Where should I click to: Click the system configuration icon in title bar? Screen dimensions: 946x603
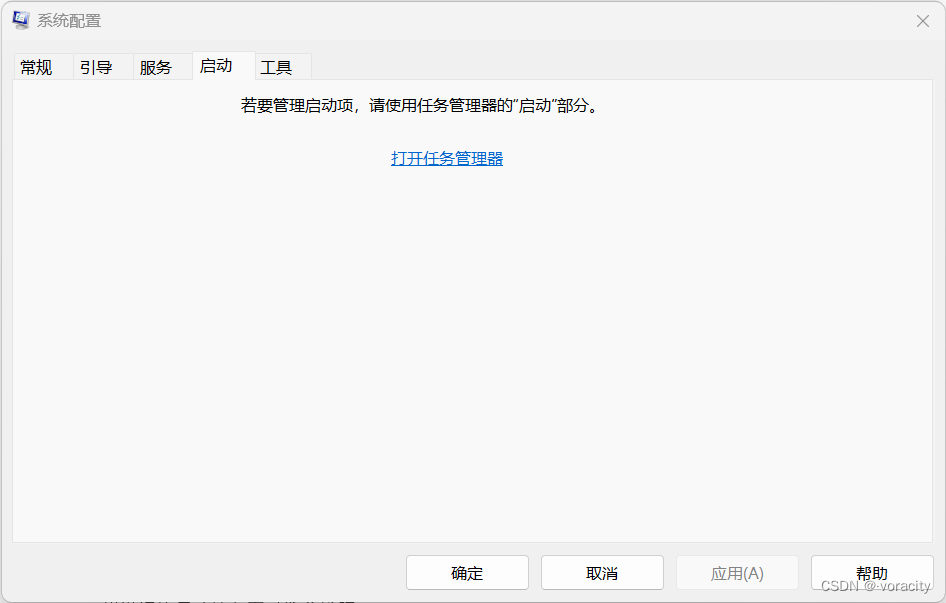pyautogui.click(x=21, y=19)
